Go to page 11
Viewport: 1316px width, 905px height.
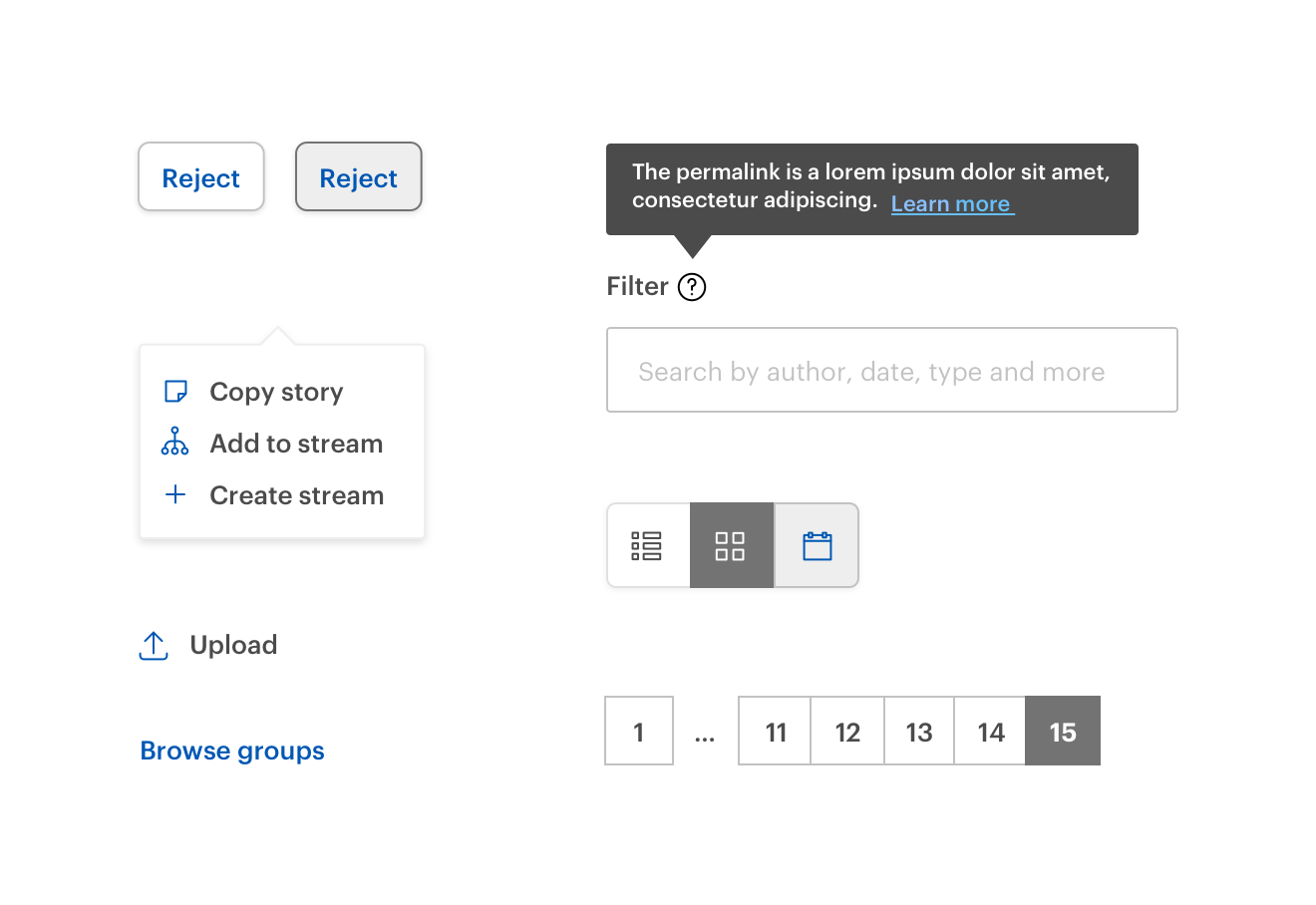point(775,732)
